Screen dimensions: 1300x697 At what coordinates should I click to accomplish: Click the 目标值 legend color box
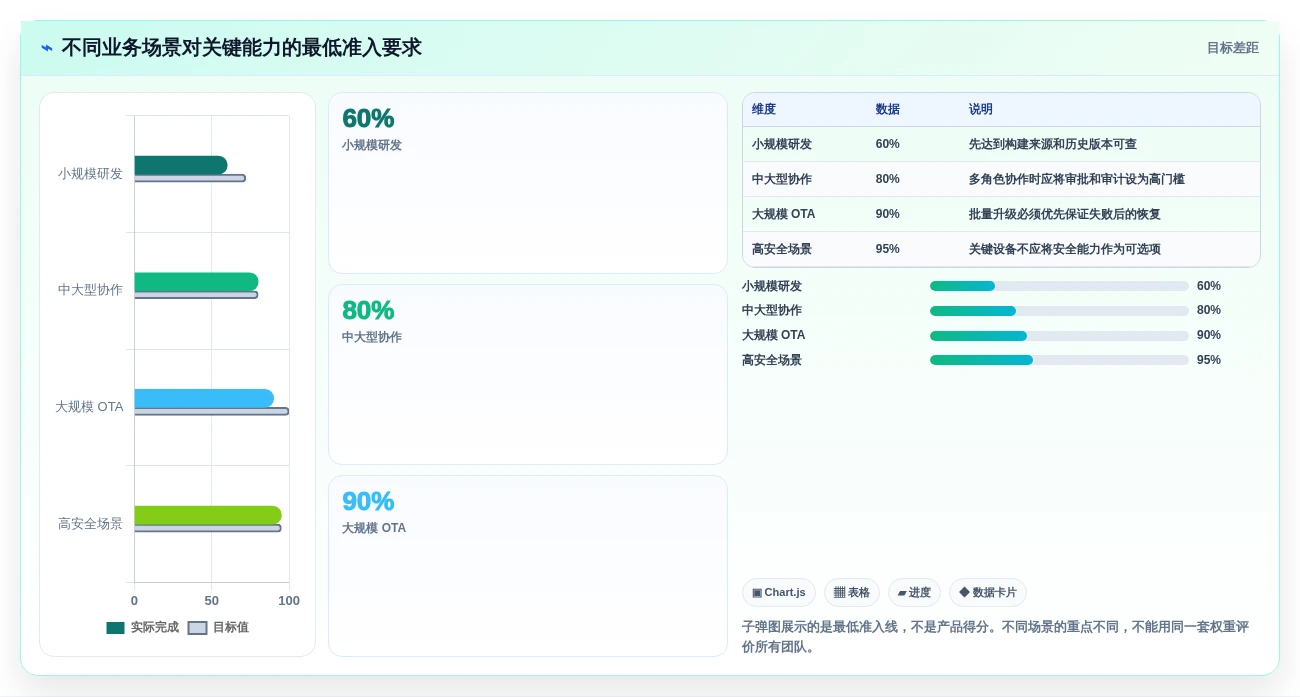(198, 628)
